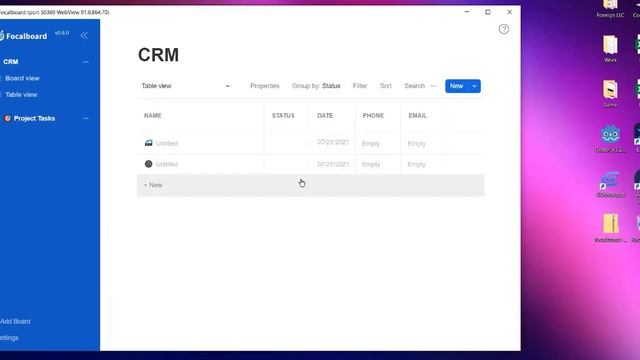Click the EMAIL column header
640x360 pixels.
point(418,116)
